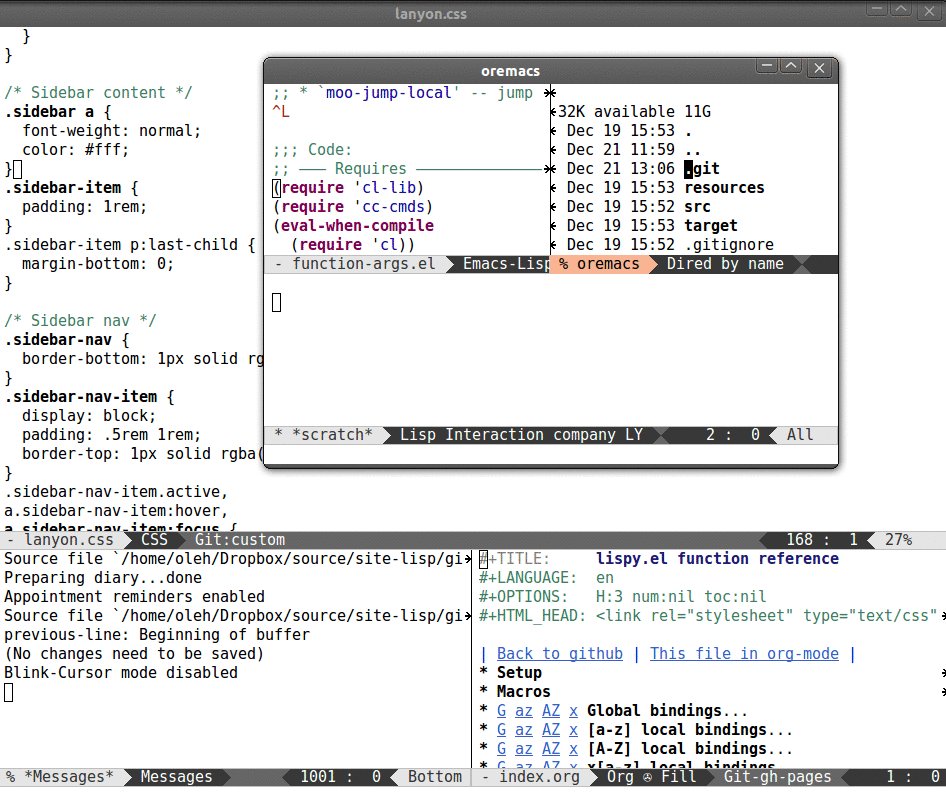Click the az icon on [a-z] local bindings row

click(x=524, y=729)
